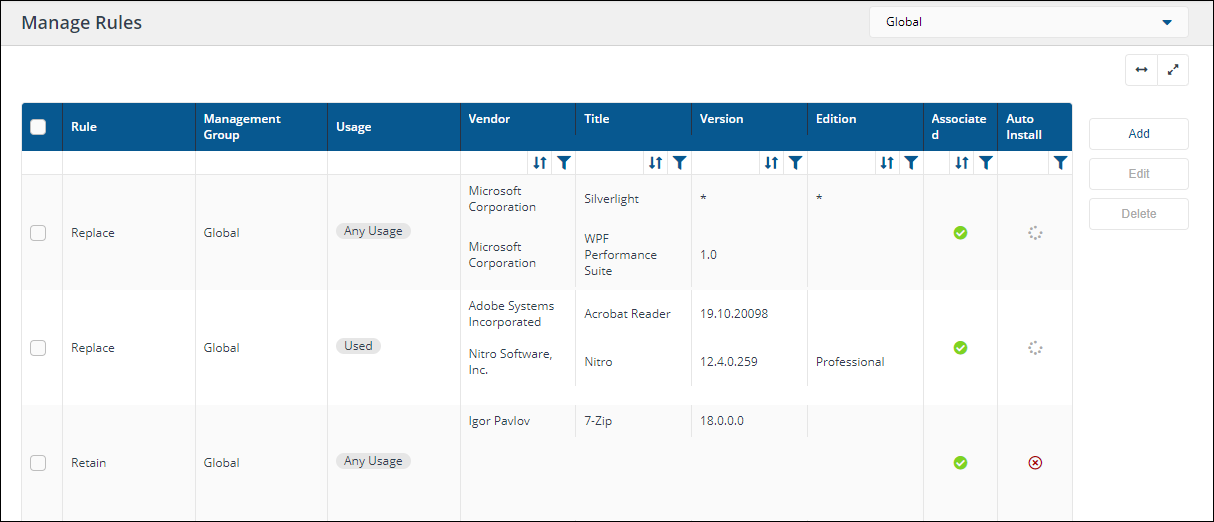The image size is (1214, 522).
Task: Click the Rule column header
Action: (84, 127)
